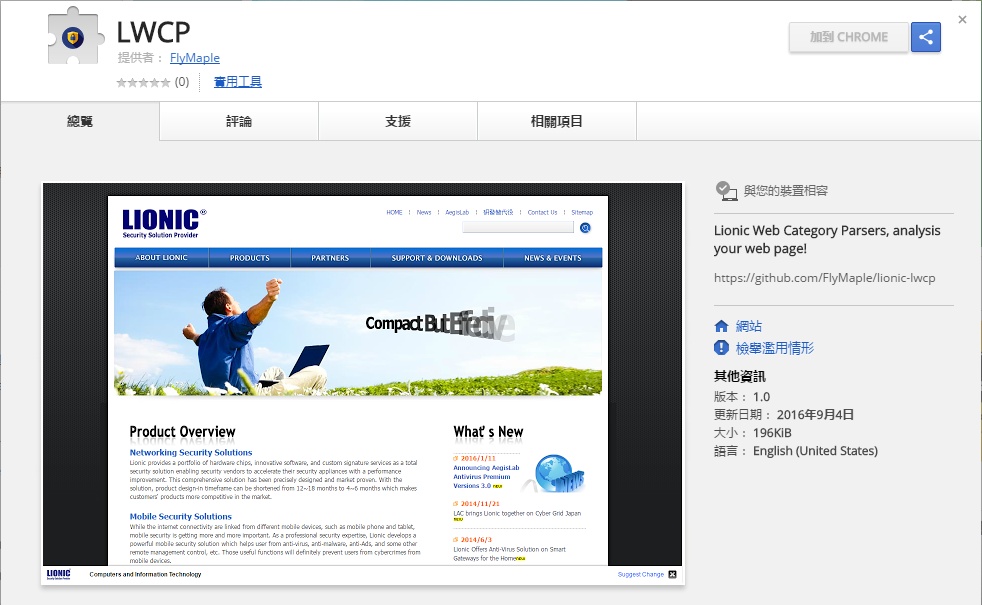Click Networking Security Solutions heading link
This screenshot has height=605, width=982.
[191, 452]
